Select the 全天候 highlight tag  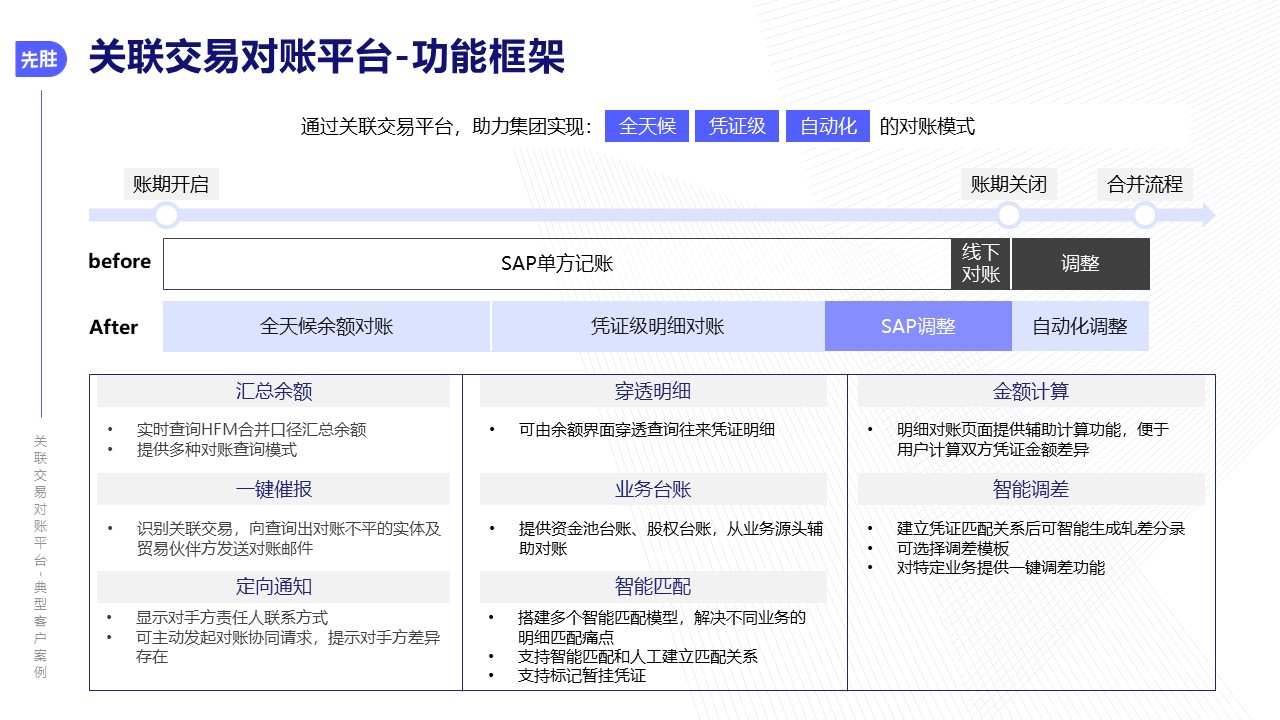pos(647,126)
